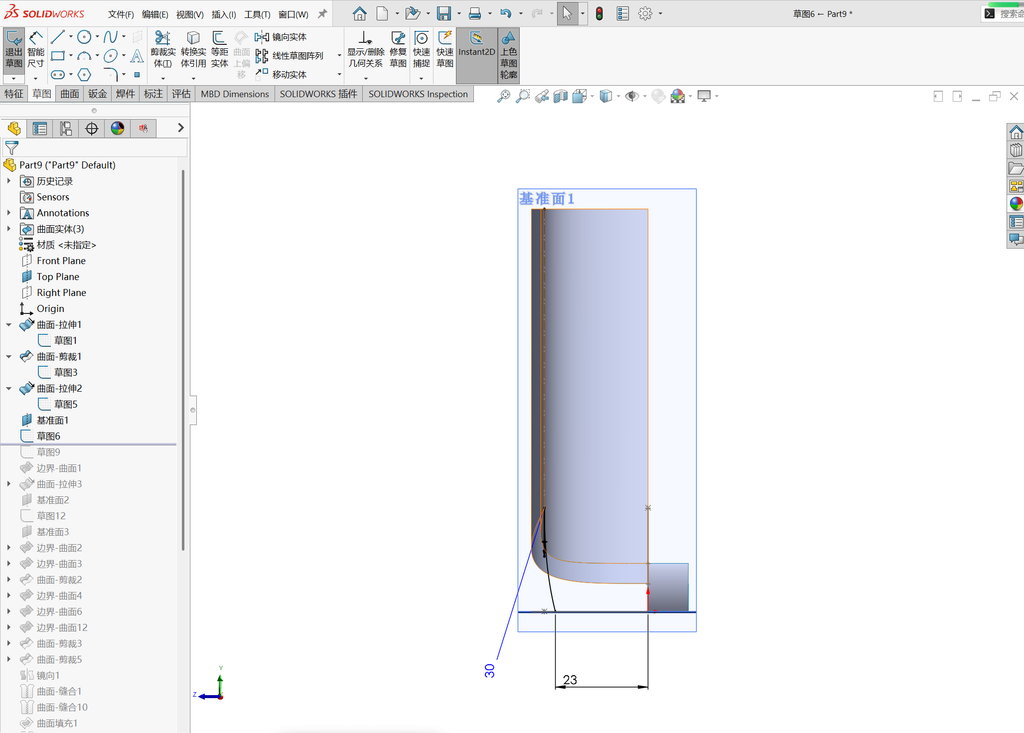Open the ConfigurationManager tab
The height and width of the screenshot is (733, 1024).
click(x=66, y=129)
